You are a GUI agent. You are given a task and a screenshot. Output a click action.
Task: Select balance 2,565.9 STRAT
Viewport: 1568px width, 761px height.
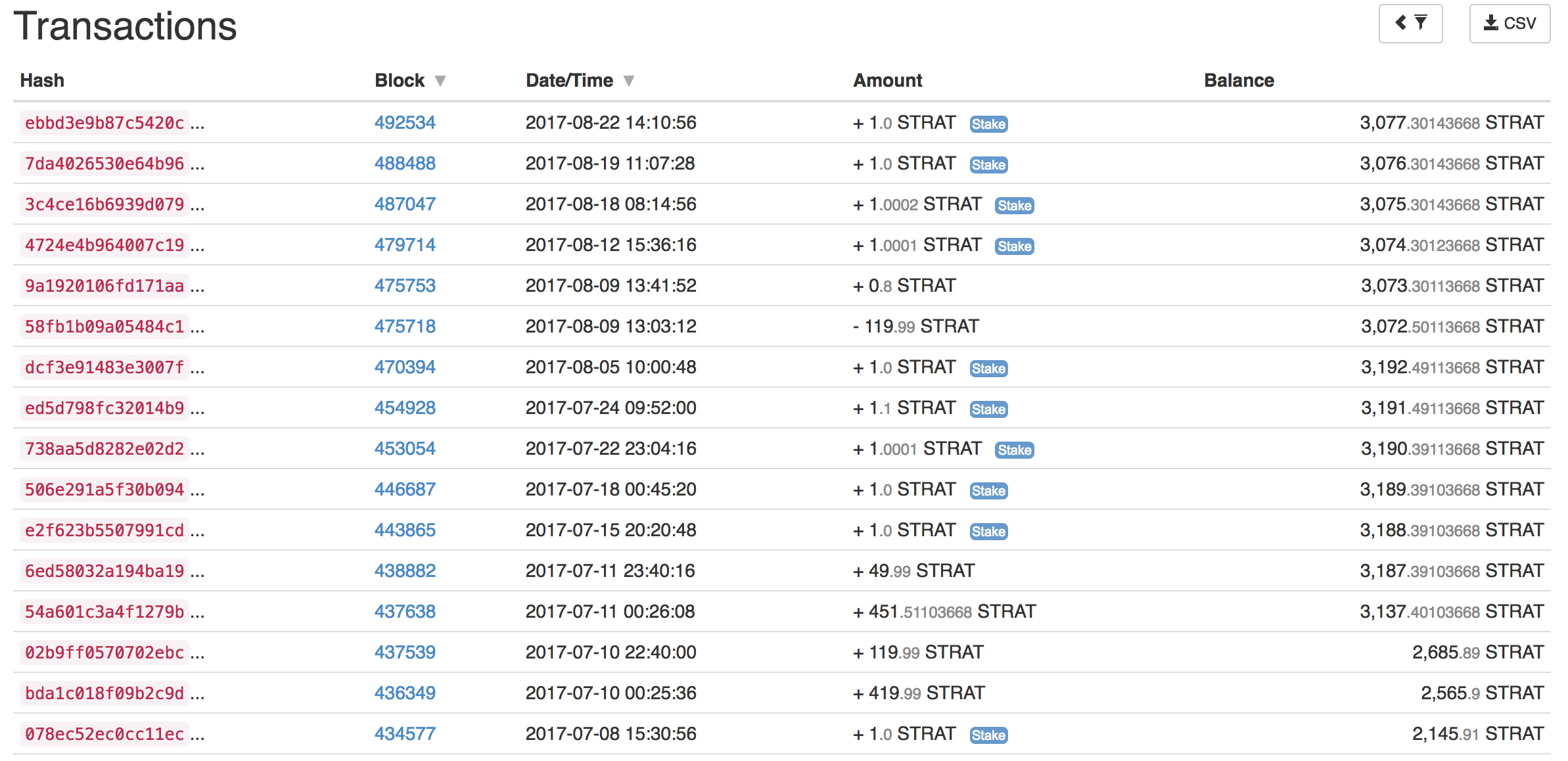click(x=1482, y=693)
